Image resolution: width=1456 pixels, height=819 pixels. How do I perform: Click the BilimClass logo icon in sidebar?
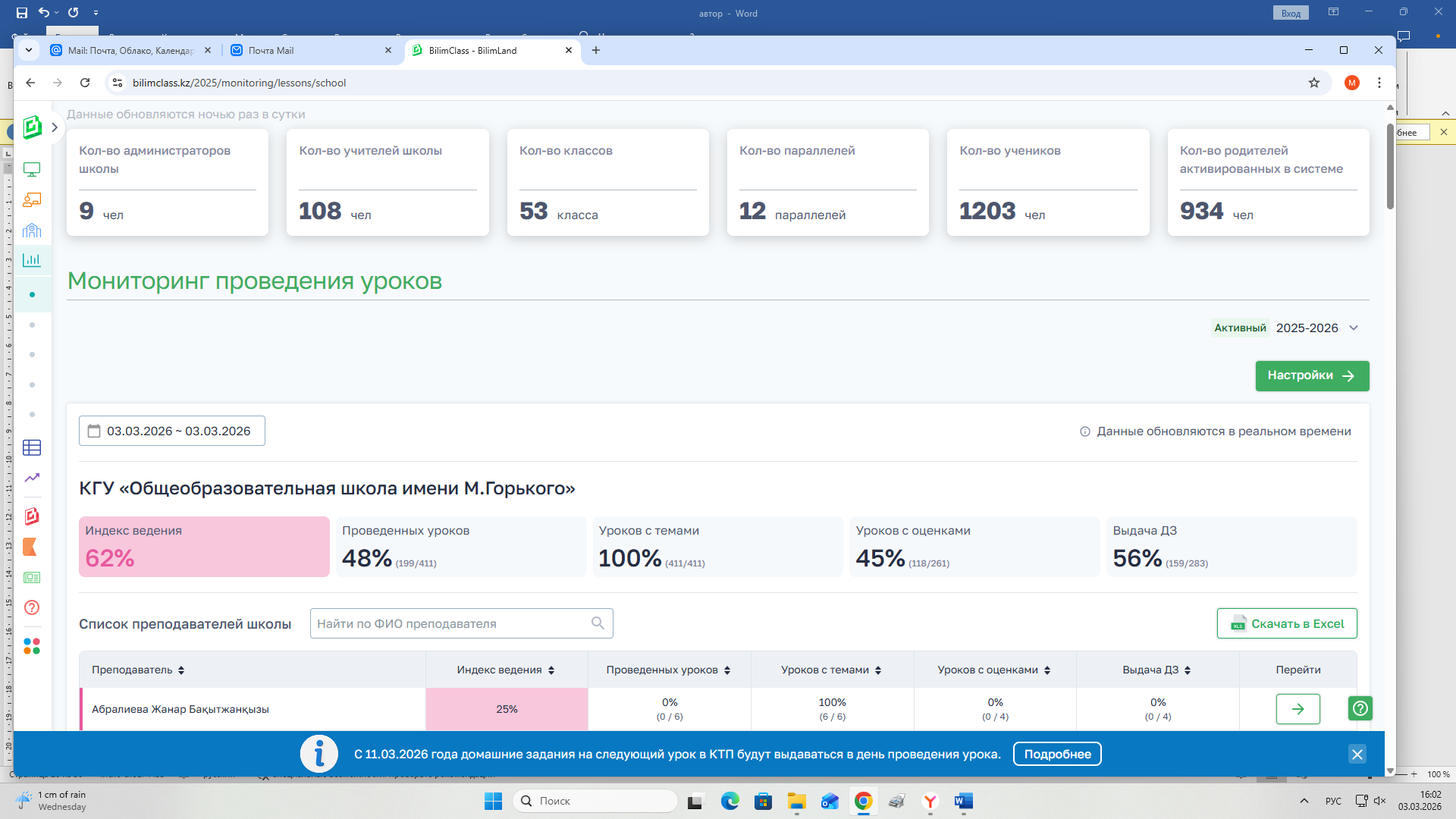32,127
